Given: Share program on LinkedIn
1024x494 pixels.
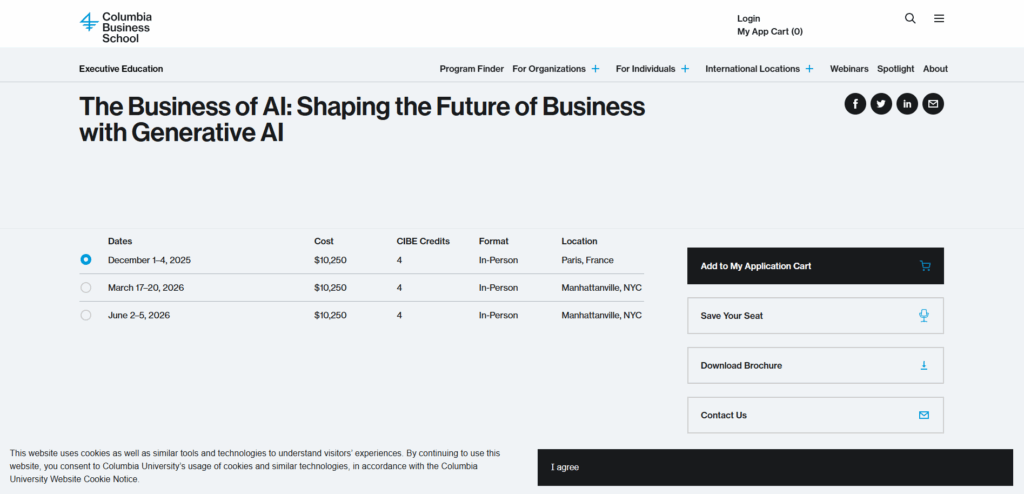Looking at the screenshot, I should (907, 104).
